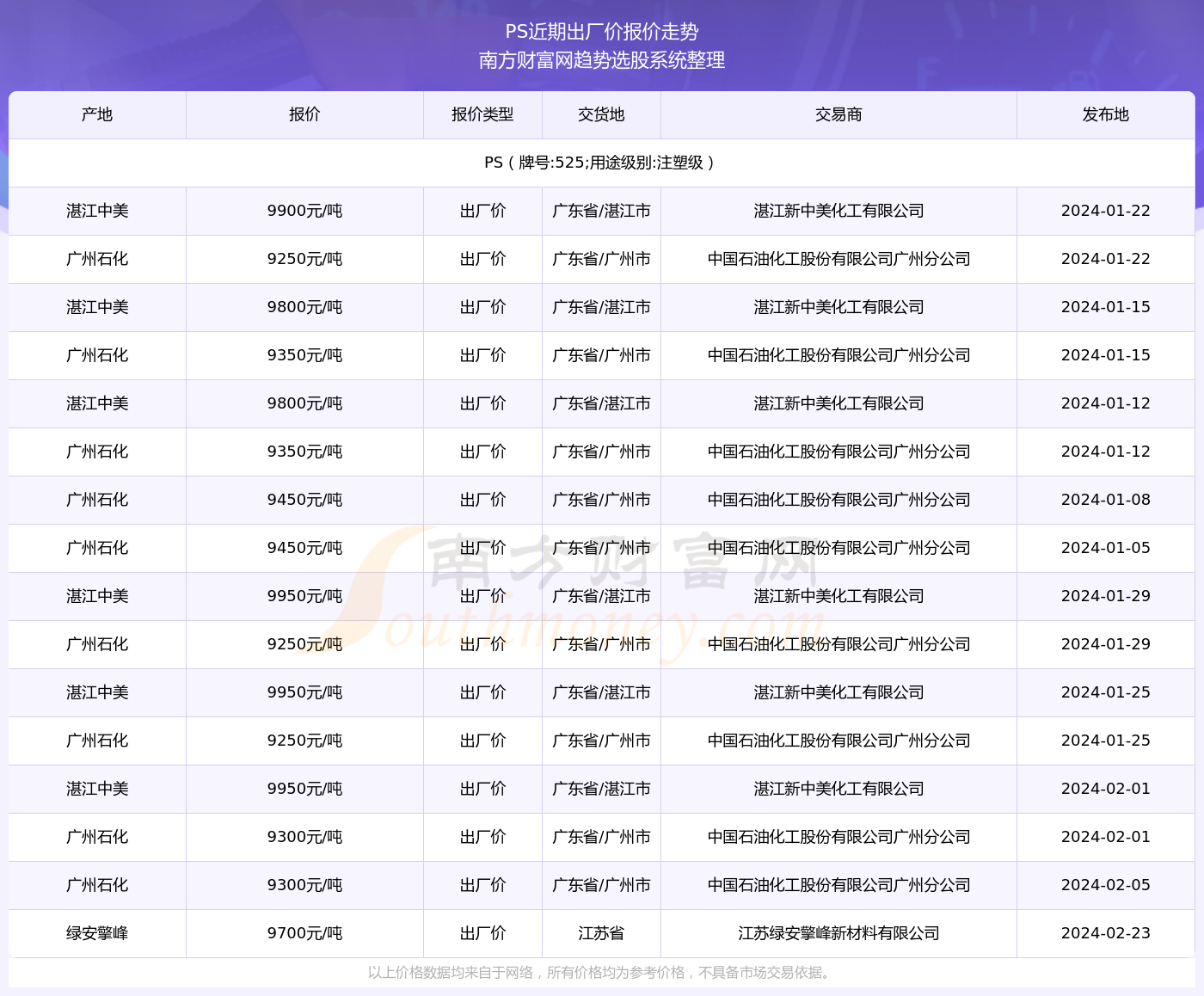
Task: Click the 发布地 column header
Action: point(1105,114)
